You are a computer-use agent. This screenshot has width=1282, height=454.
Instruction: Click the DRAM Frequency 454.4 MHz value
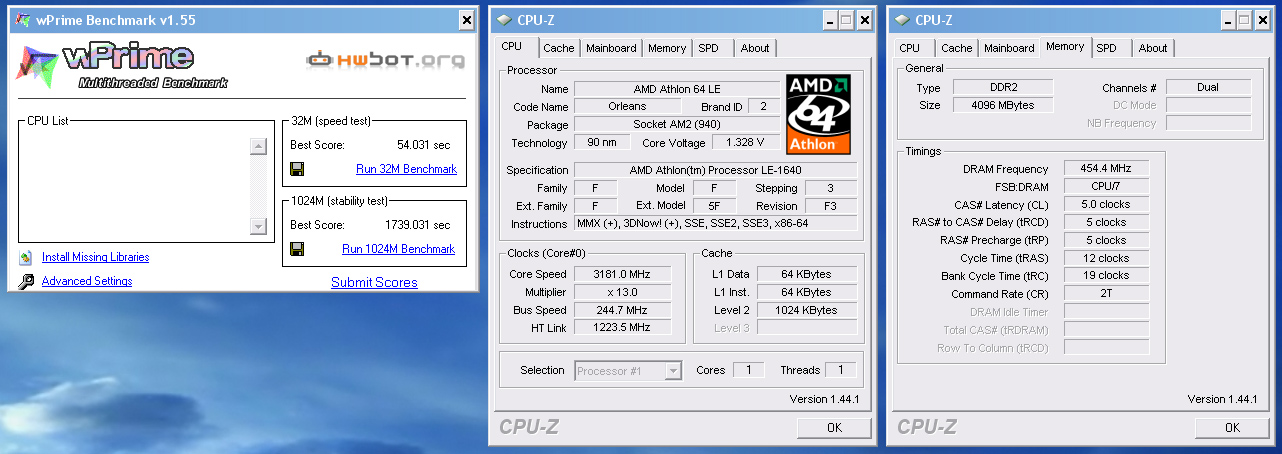pos(1106,169)
